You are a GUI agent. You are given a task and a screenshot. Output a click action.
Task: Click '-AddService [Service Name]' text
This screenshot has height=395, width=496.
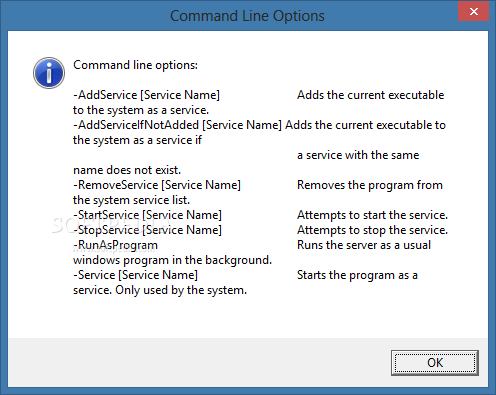point(146,95)
